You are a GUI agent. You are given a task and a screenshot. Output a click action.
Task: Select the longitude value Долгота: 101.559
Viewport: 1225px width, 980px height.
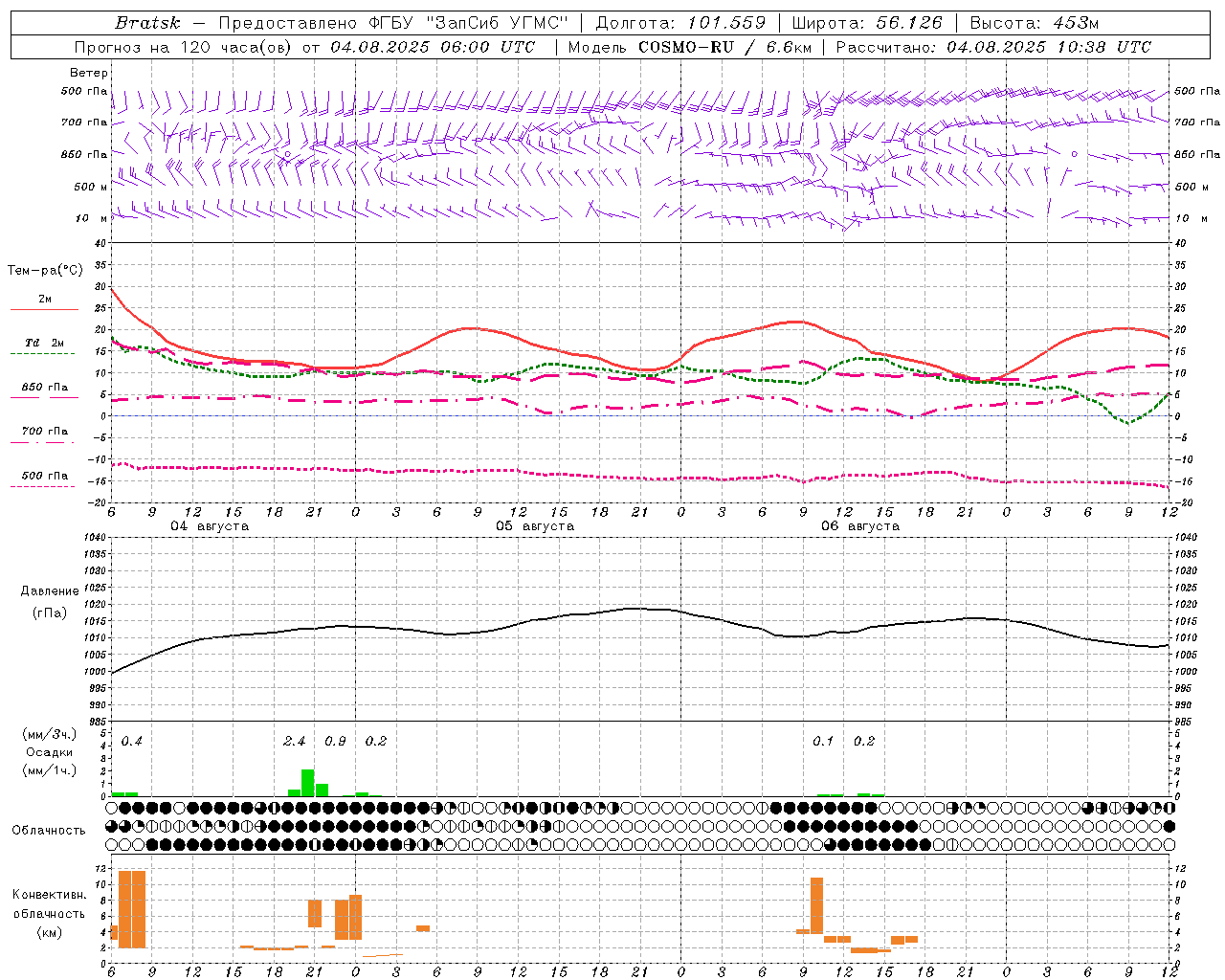(680, 23)
